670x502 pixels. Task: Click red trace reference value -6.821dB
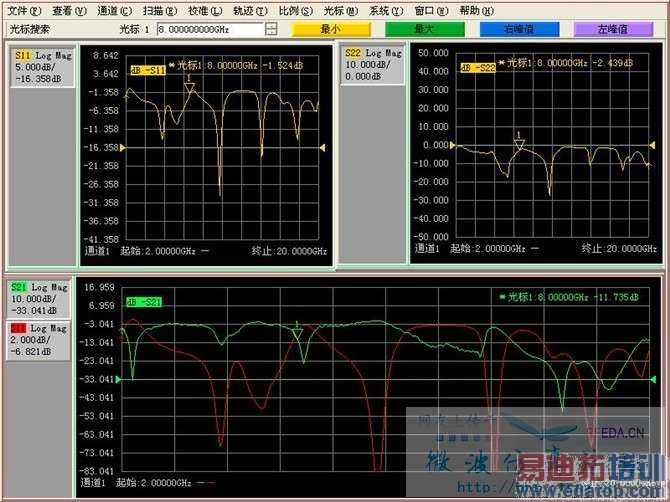[x=31, y=352]
